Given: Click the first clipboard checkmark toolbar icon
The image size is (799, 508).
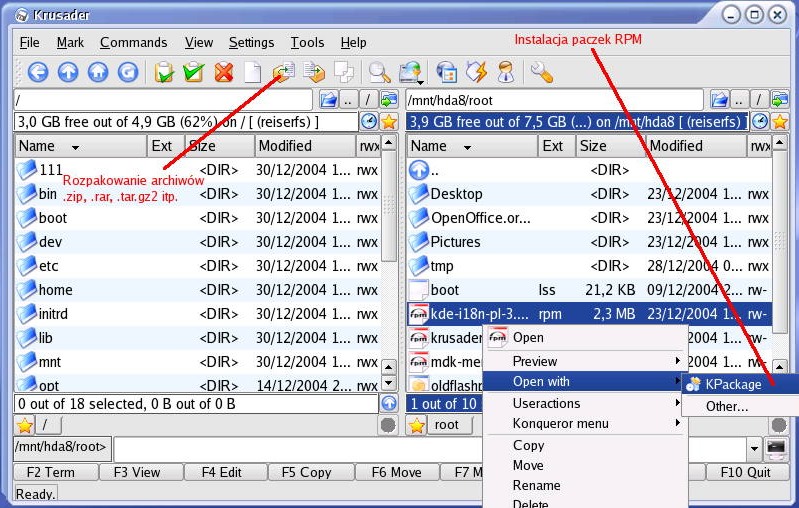Looking at the screenshot, I should (x=164, y=72).
